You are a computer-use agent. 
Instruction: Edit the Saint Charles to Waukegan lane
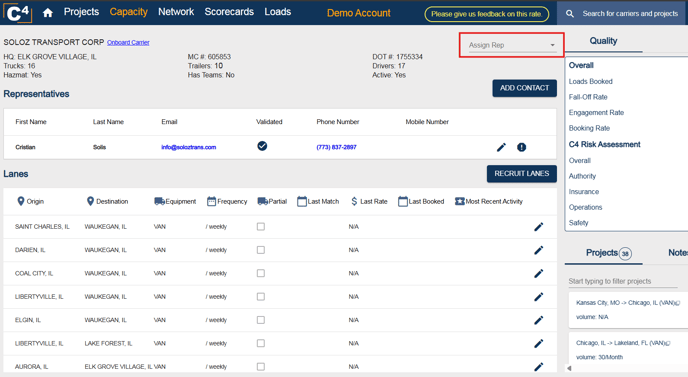538,226
